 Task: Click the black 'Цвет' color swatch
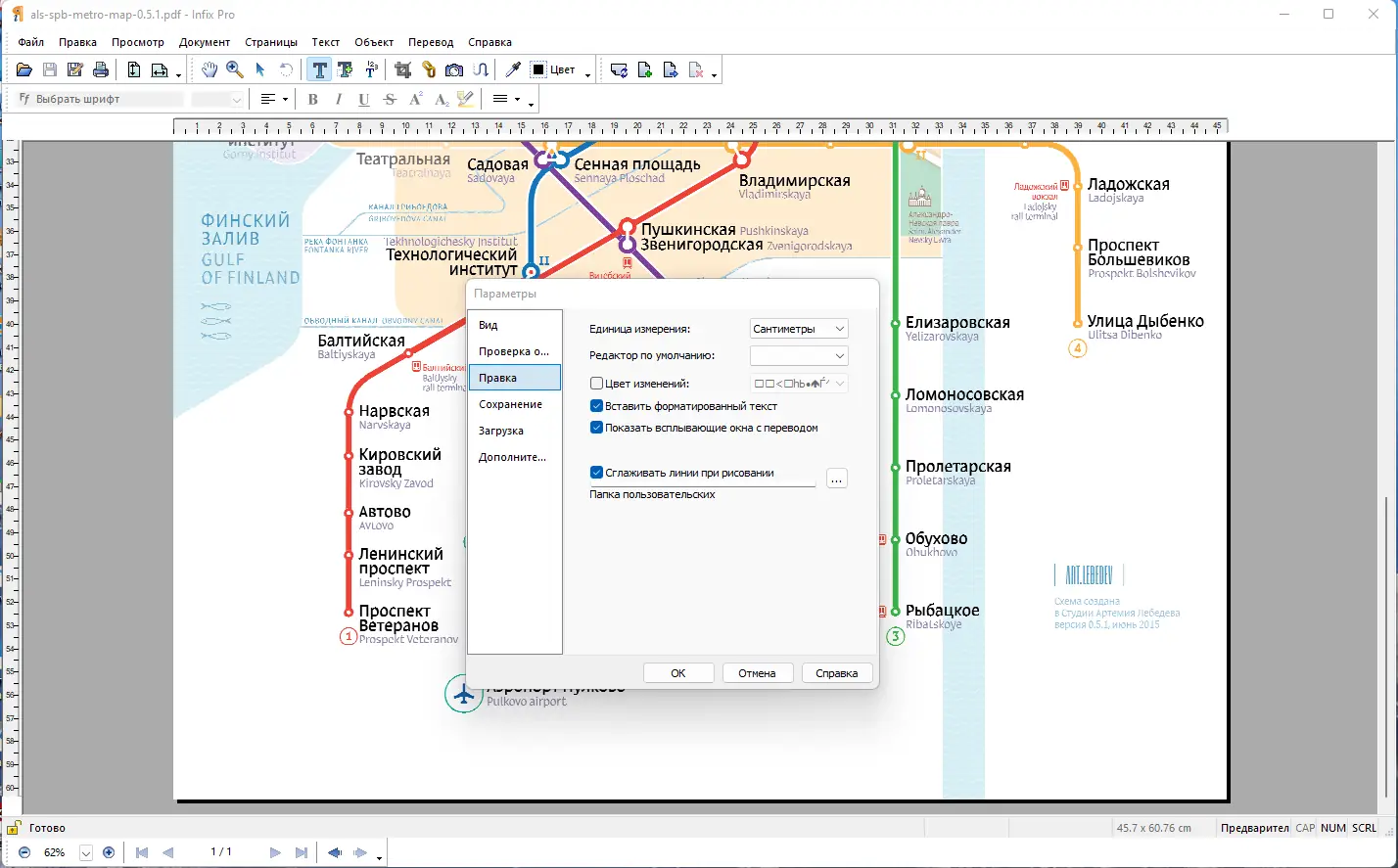(x=538, y=69)
